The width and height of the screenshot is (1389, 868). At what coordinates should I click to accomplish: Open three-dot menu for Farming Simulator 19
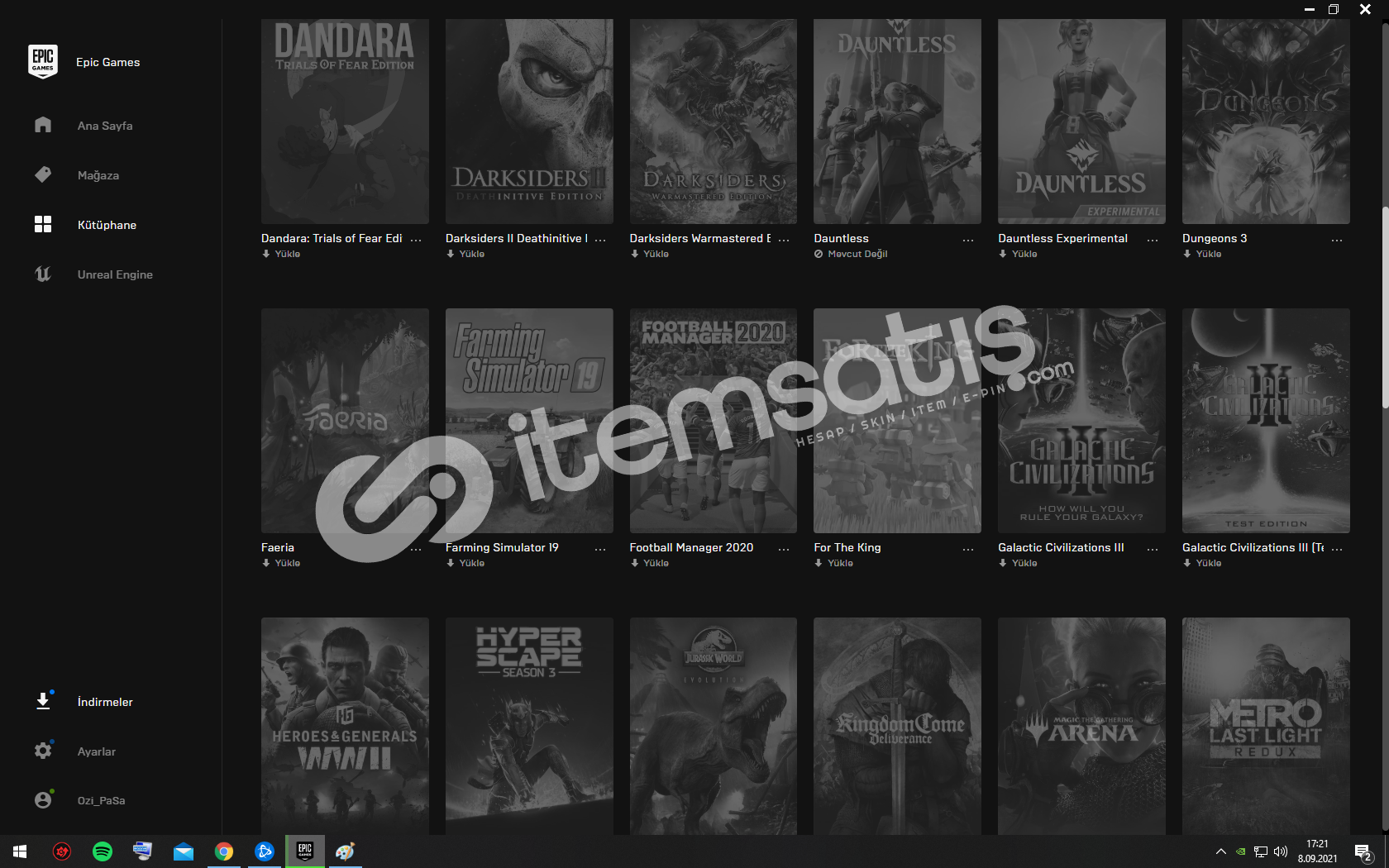[600, 549]
